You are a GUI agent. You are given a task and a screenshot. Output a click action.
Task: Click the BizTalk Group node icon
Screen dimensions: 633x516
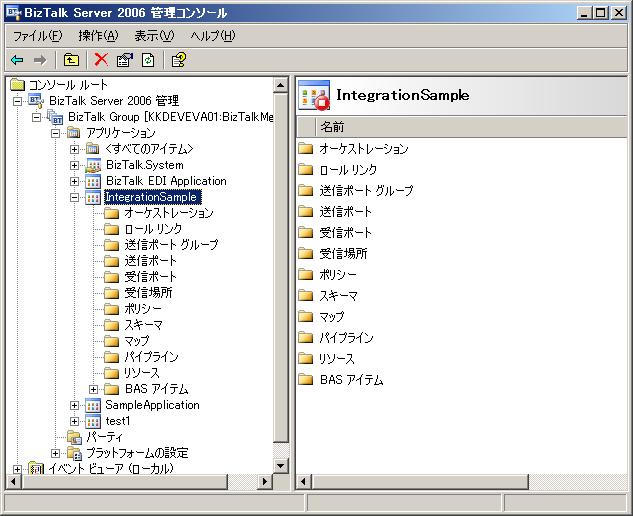(x=55, y=117)
